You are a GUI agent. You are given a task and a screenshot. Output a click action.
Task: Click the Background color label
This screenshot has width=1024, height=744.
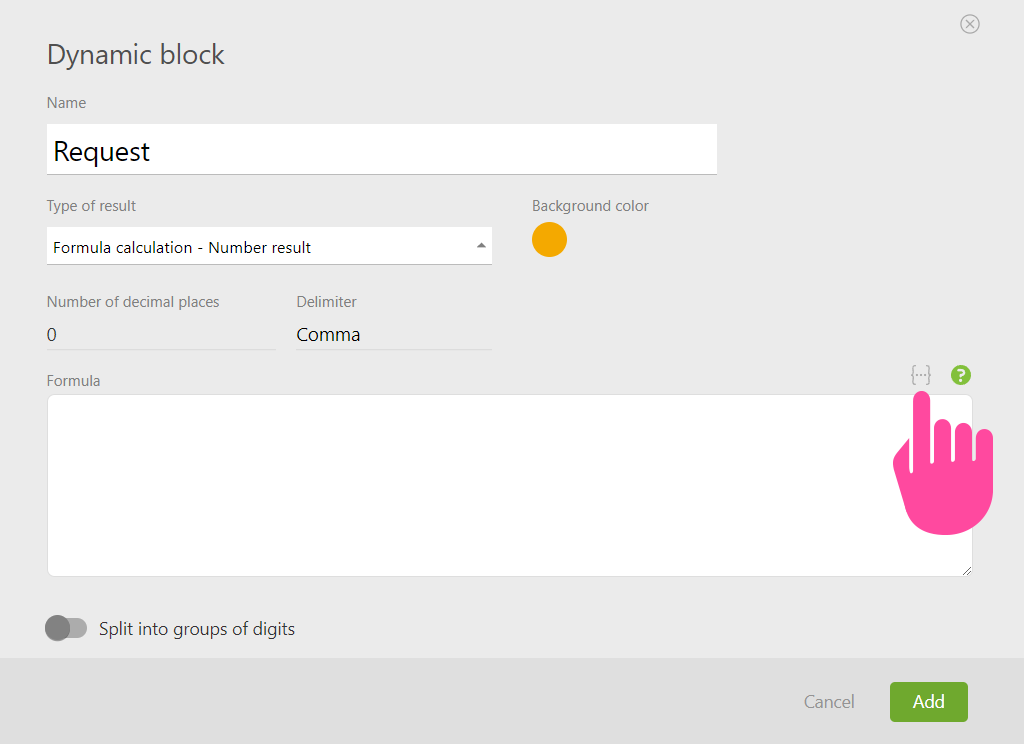(x=590, y=206)
